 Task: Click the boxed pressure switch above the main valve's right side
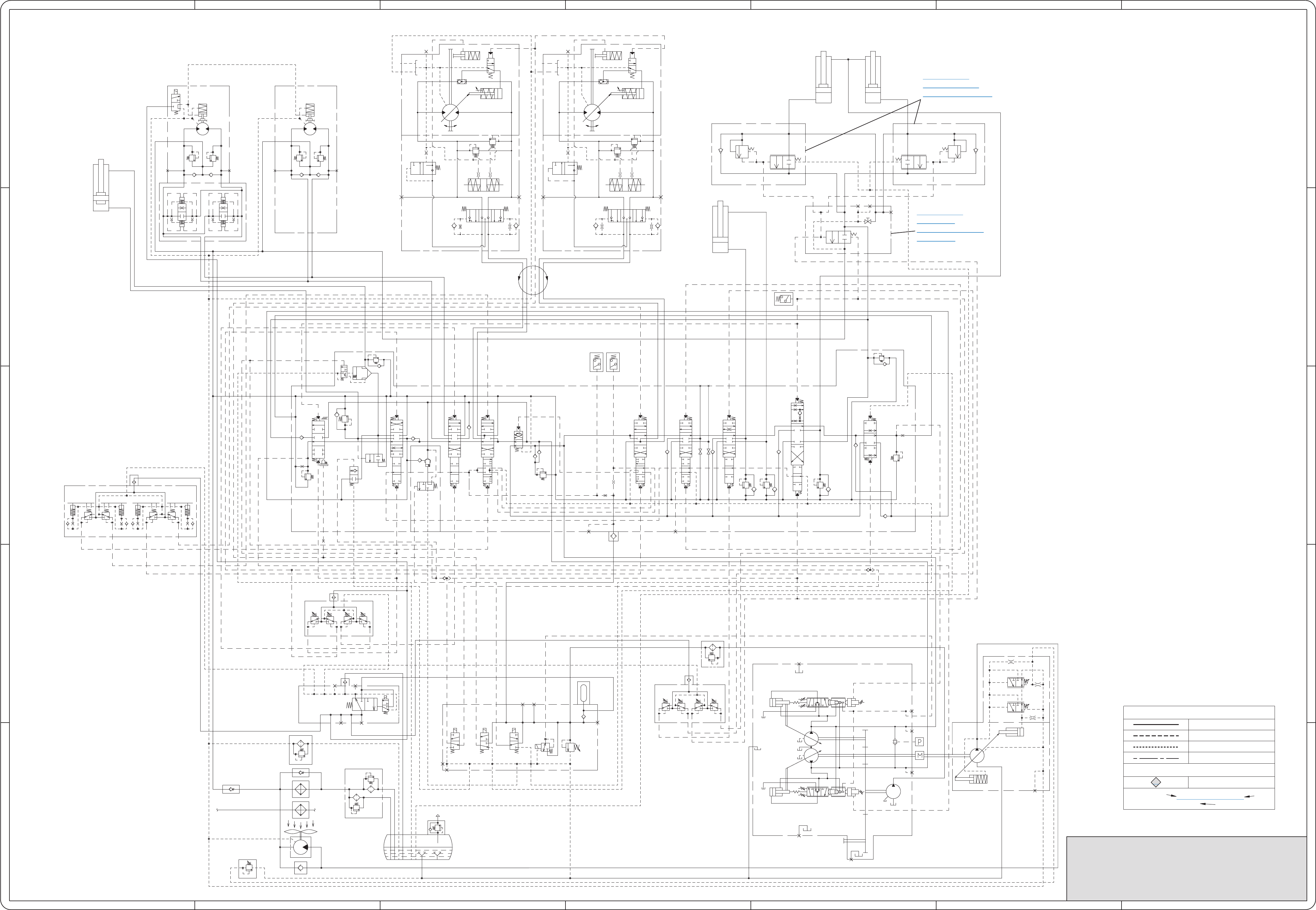784,299
